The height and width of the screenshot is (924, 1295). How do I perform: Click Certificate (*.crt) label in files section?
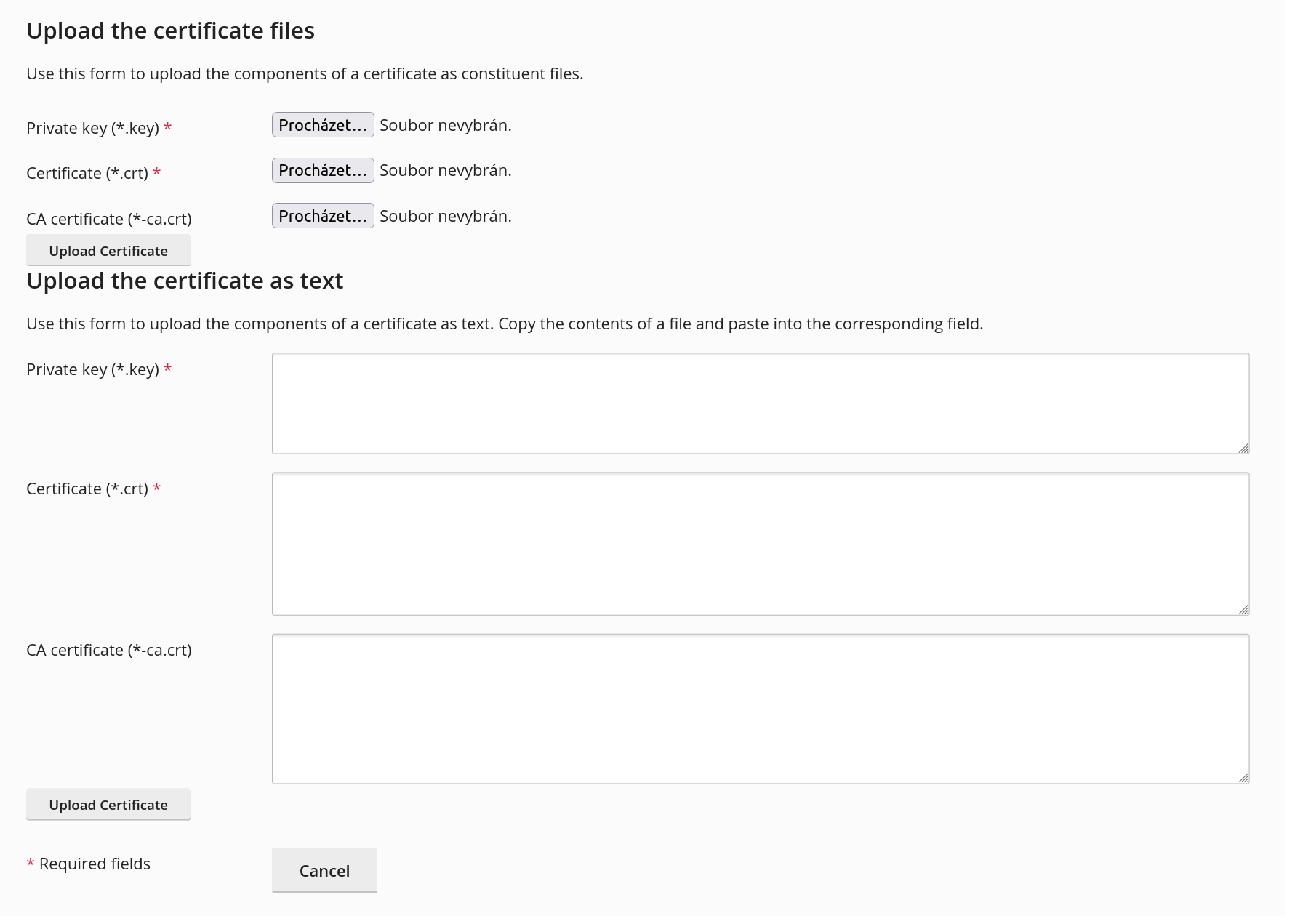pos(87,173)
